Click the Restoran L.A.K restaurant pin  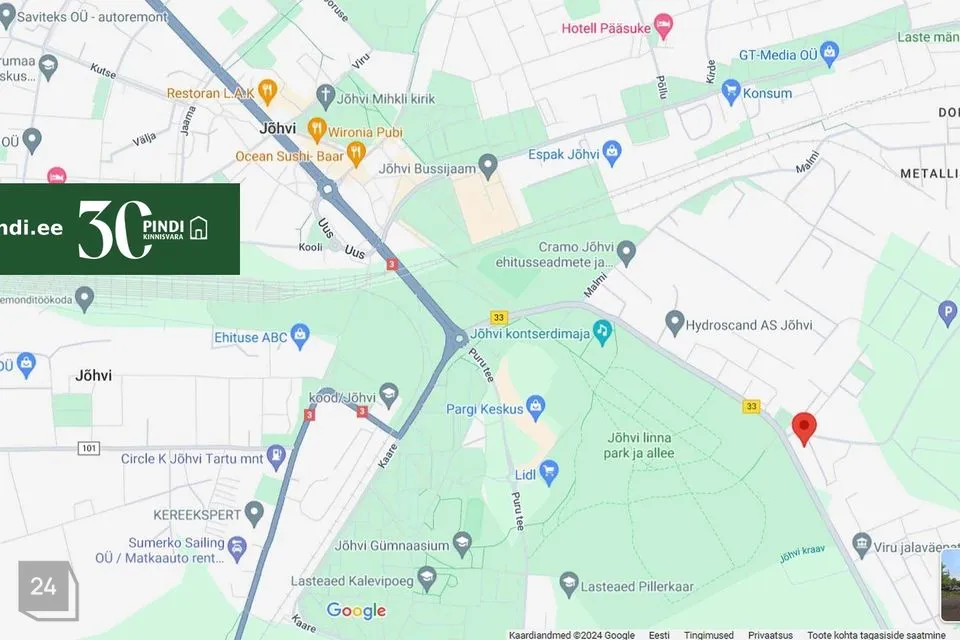[268, 92]
